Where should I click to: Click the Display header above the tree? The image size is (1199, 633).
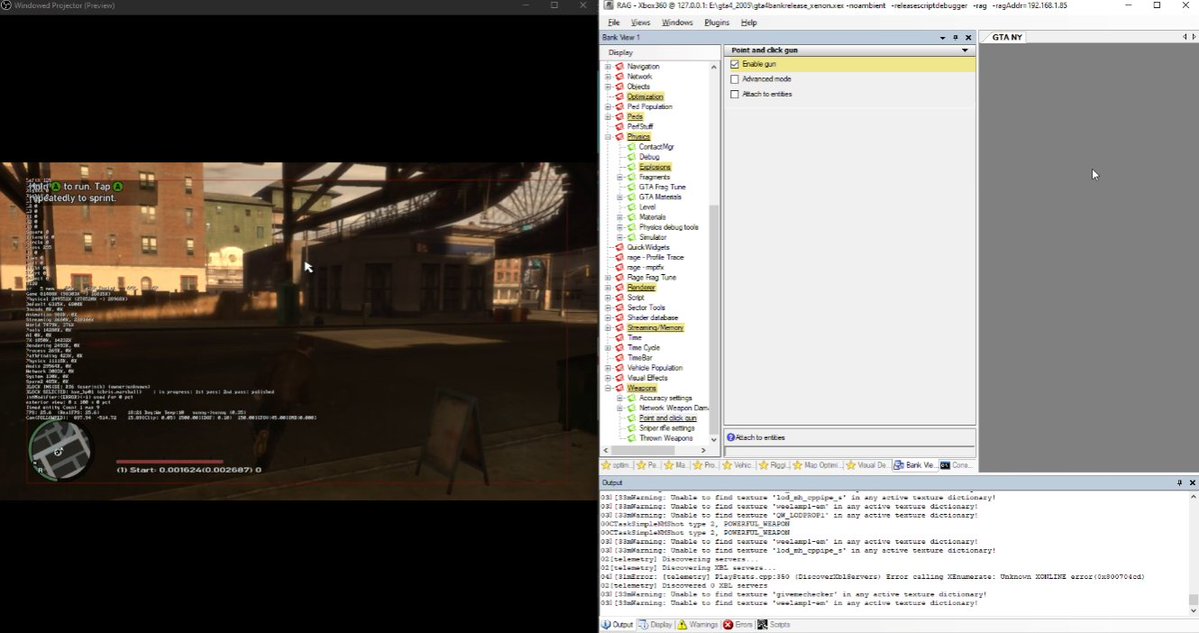pyautogui.click(x=661, y=53)
